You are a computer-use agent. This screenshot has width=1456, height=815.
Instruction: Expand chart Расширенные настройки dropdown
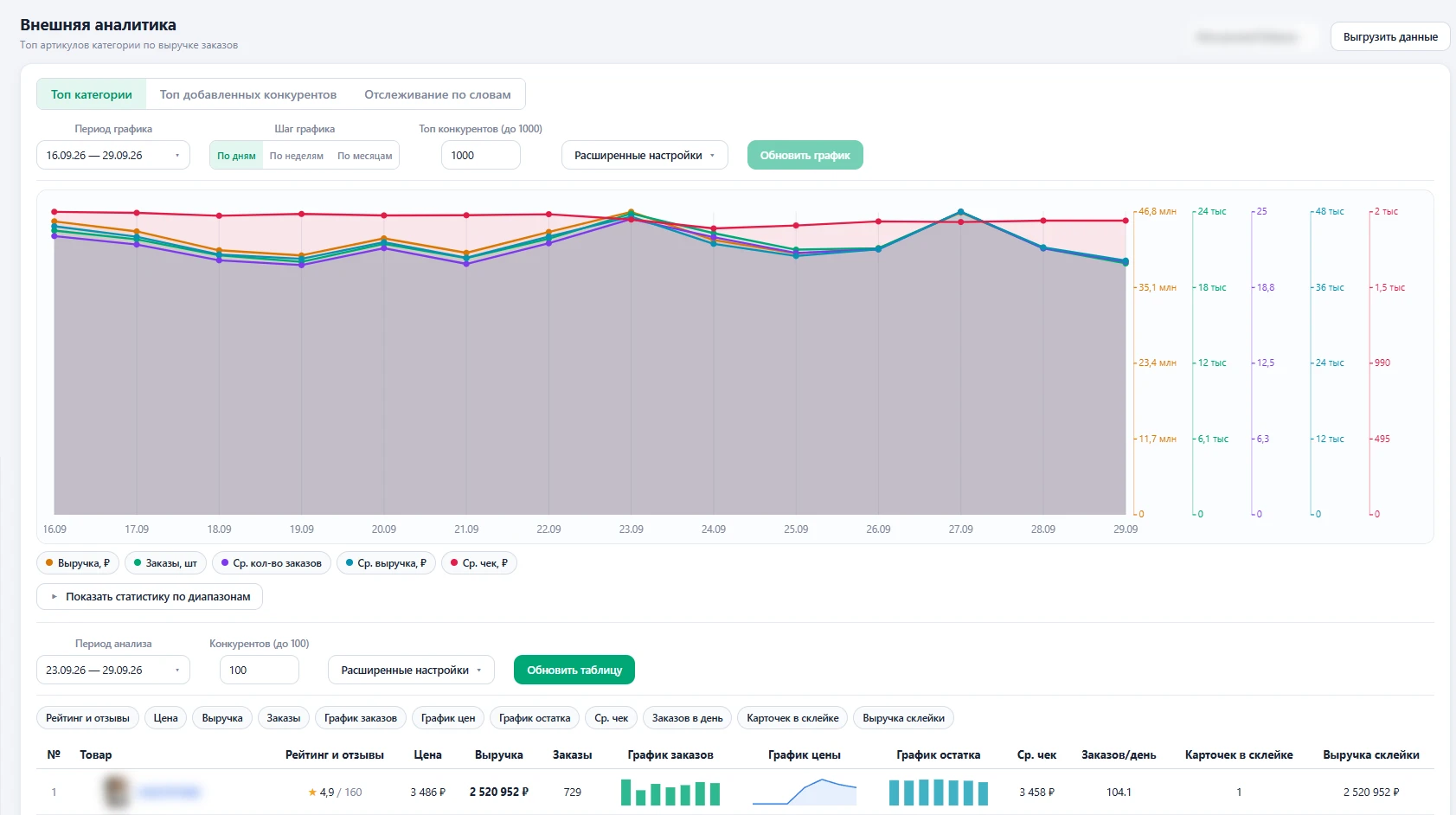click(645, 156)
